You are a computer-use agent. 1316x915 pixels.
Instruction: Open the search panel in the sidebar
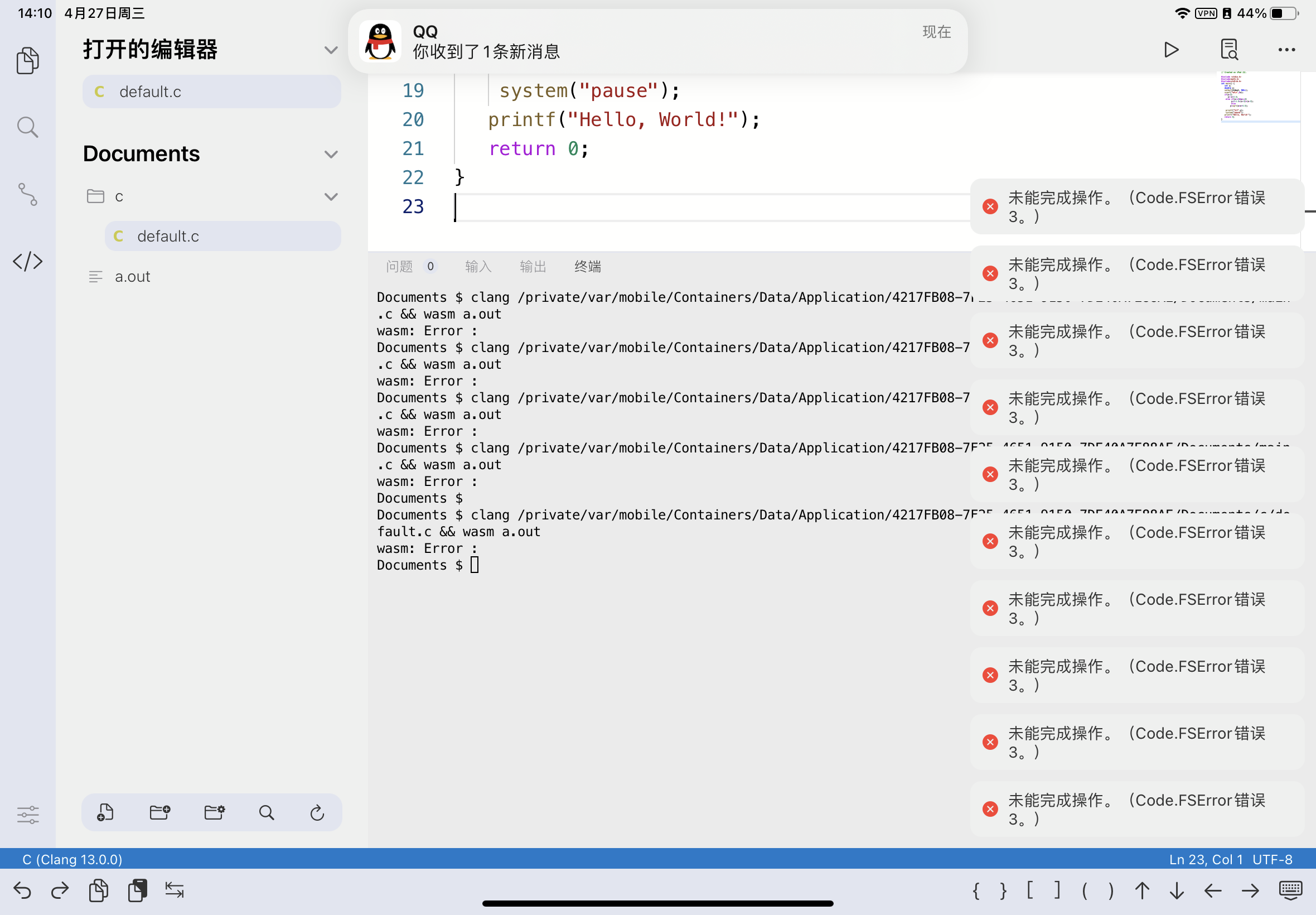point(27,127)
